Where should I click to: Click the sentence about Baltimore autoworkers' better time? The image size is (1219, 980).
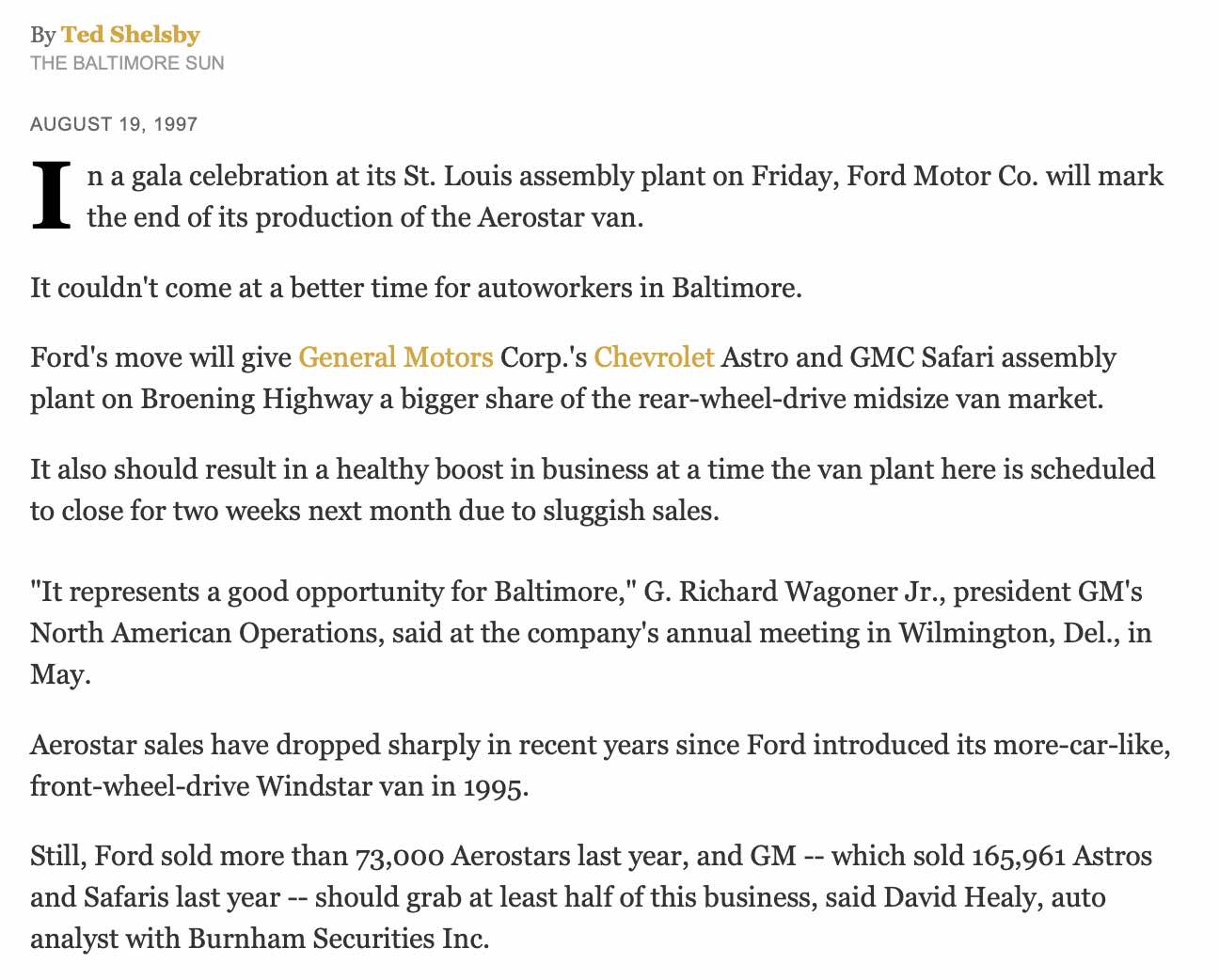coord(416,287)
